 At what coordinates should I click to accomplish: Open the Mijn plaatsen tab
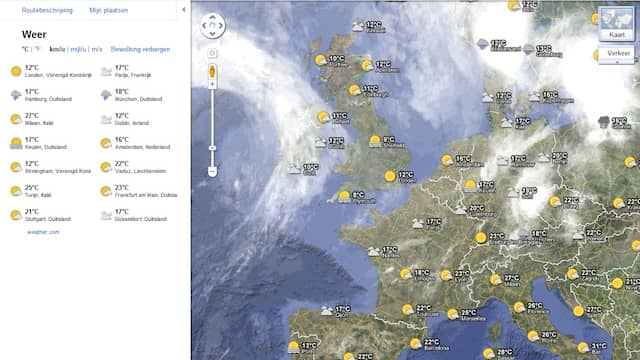coord(109,10)
